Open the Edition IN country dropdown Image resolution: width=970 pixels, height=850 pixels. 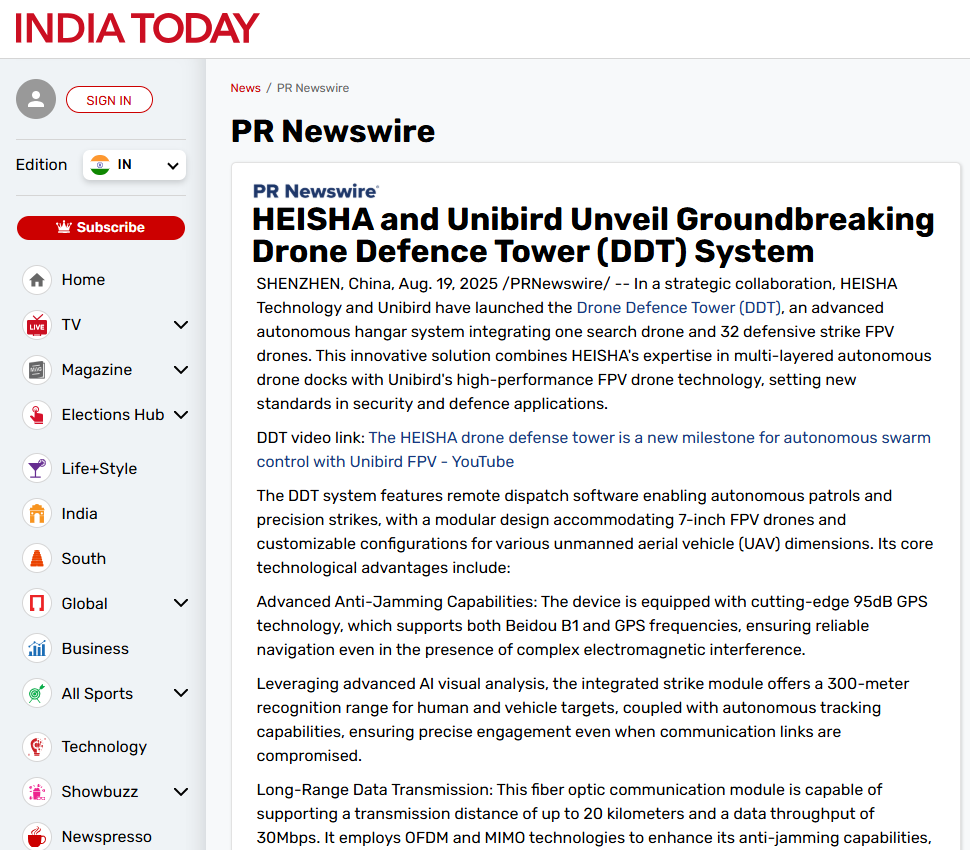click(x=134, y=165)
